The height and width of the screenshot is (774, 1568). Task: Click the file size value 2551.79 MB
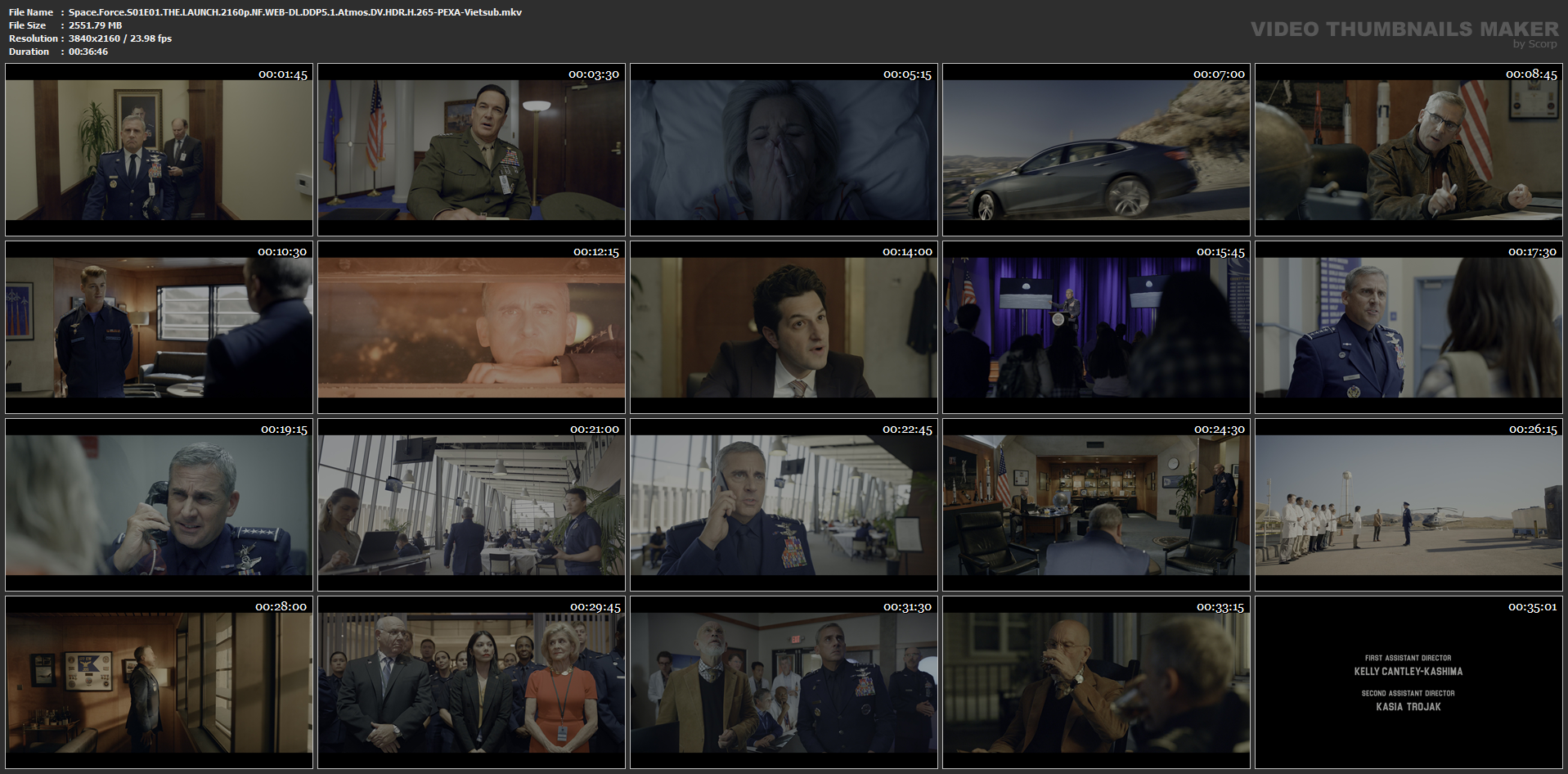96,25
